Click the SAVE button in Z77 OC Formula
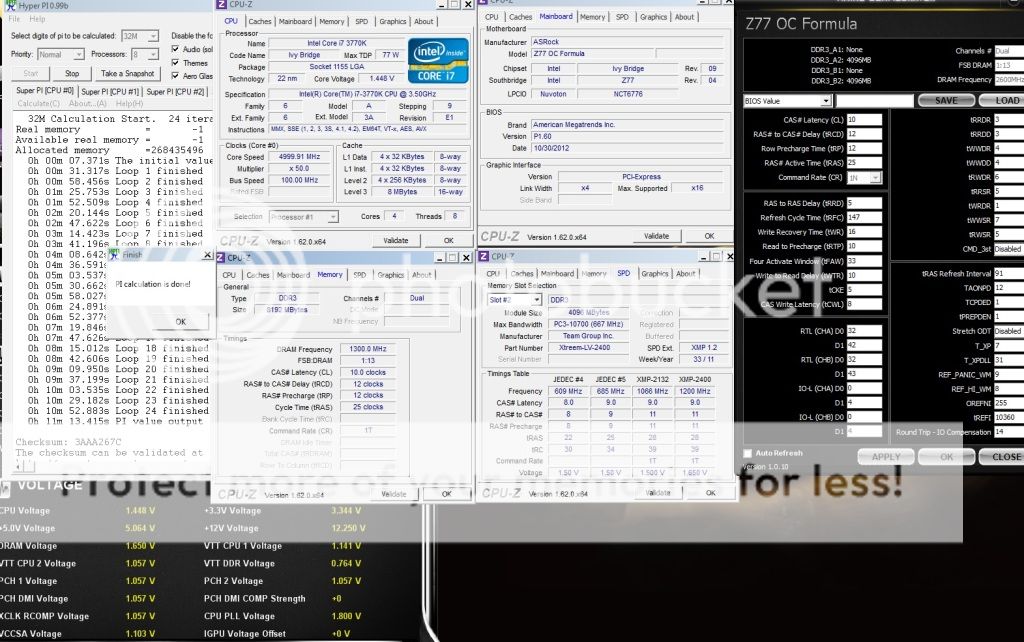 tap(944, 101)
